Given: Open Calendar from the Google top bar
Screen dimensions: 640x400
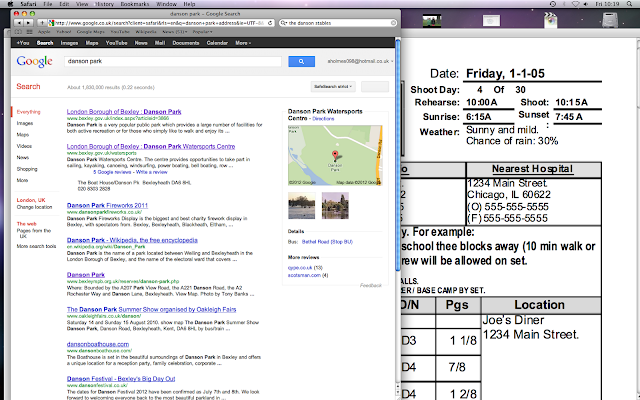Looking at the screenshot, I should click(217, 43).
